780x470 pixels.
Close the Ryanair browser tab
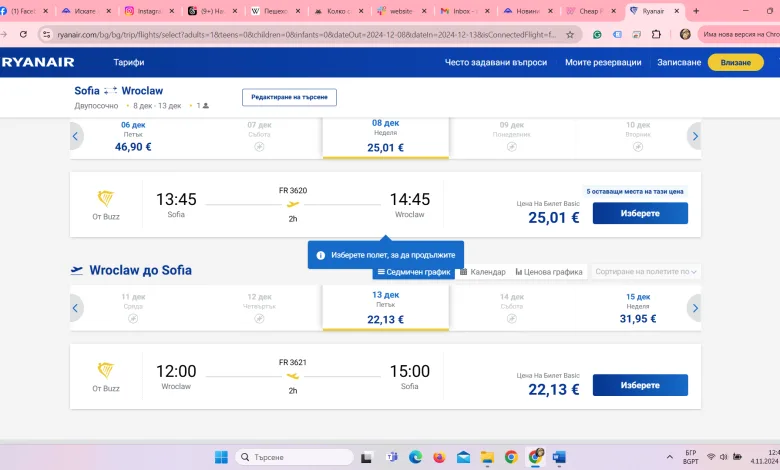click(677, 11)
